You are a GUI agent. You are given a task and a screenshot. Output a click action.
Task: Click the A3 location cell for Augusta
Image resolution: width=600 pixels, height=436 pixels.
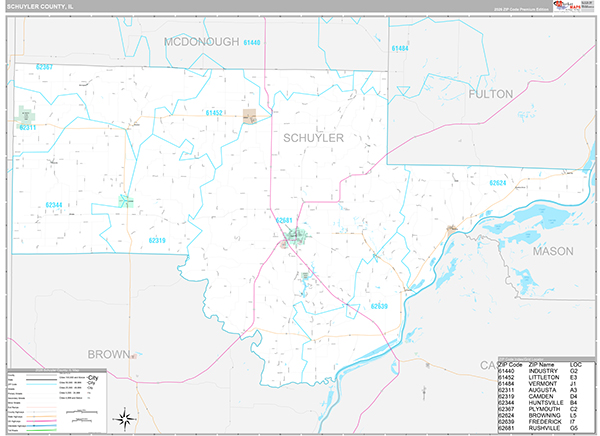(x=573, y=390)
